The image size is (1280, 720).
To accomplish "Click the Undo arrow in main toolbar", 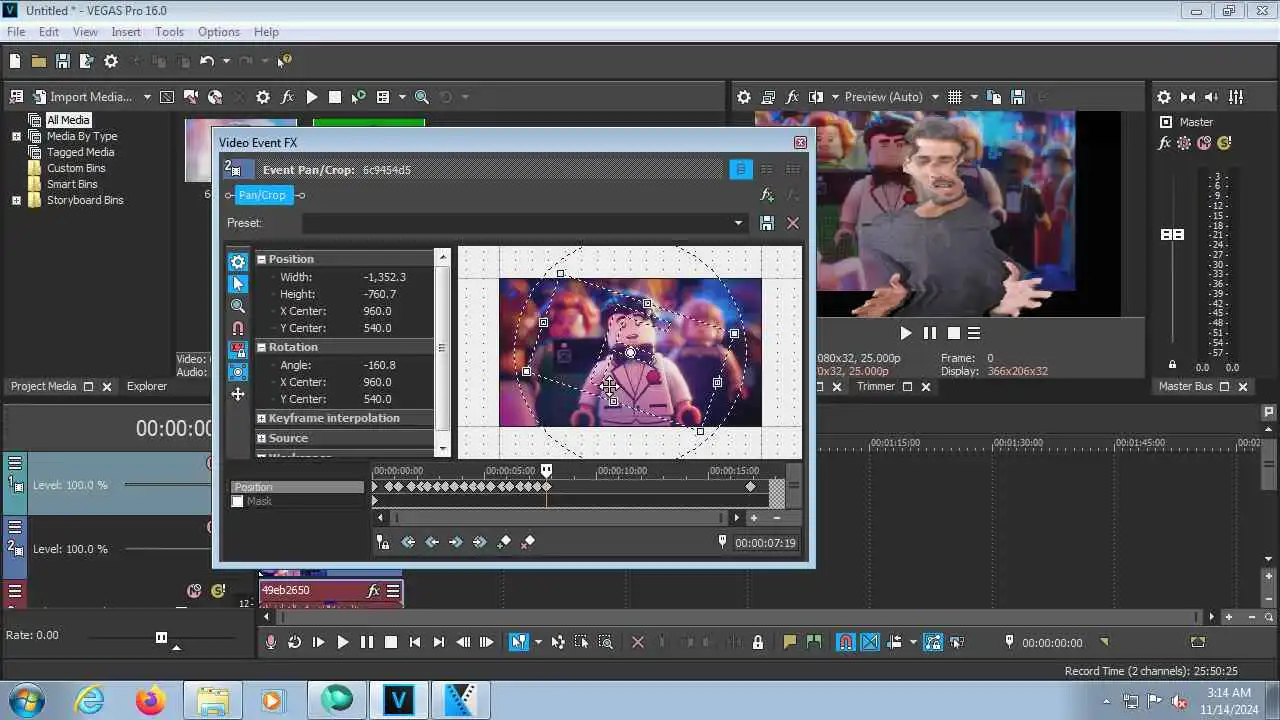I will point(206,61).
